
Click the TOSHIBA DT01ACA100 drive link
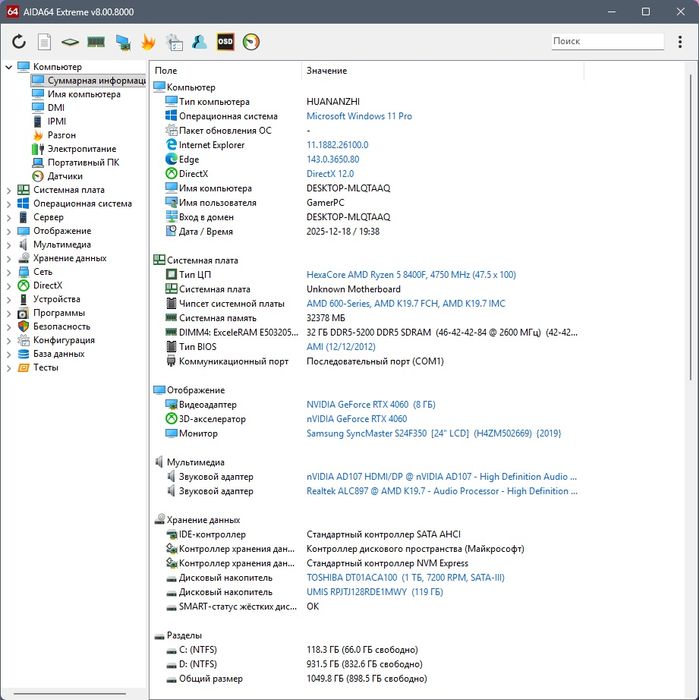(x=405, y=577)
